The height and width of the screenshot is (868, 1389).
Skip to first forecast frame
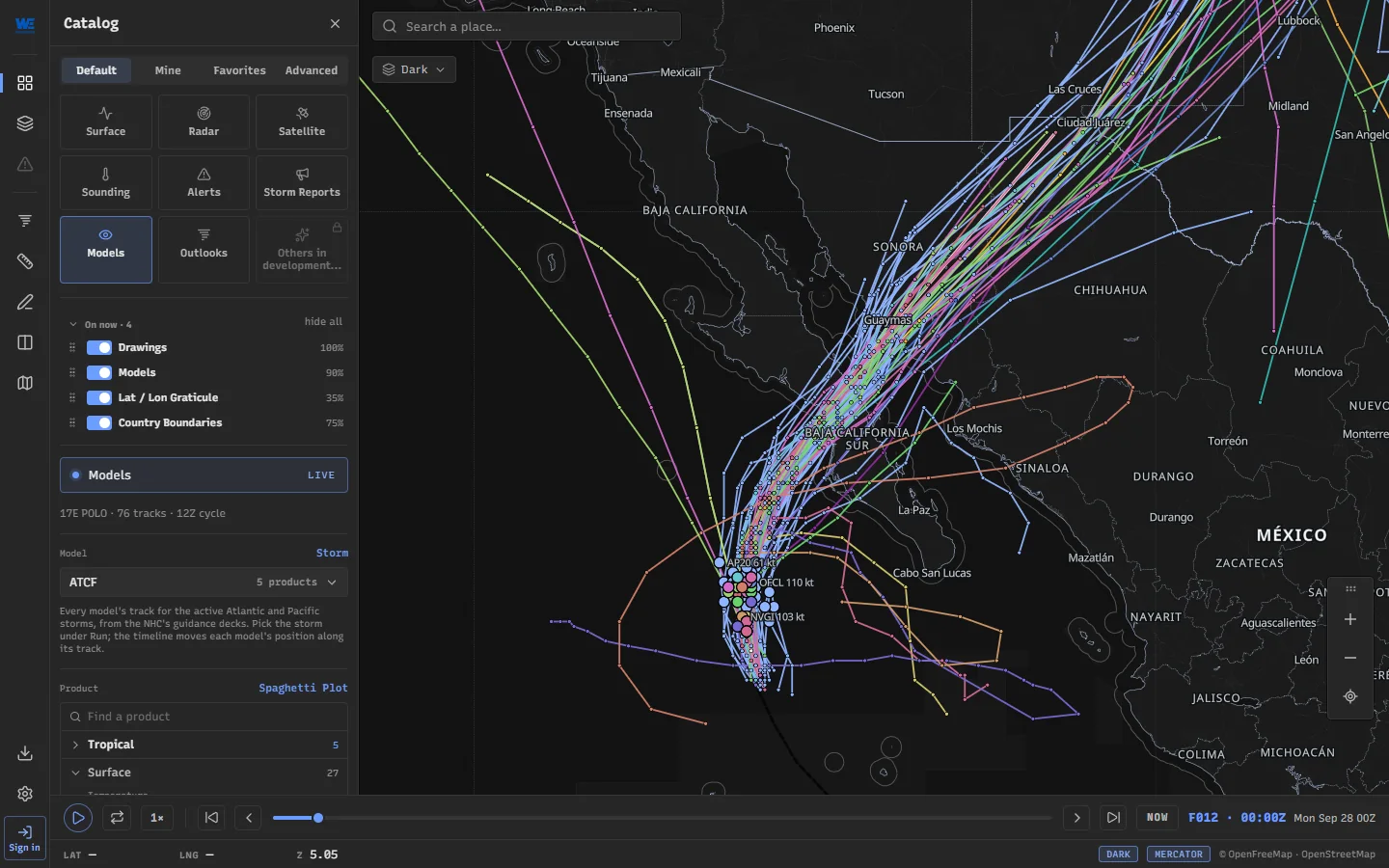[x=211, y=818]
